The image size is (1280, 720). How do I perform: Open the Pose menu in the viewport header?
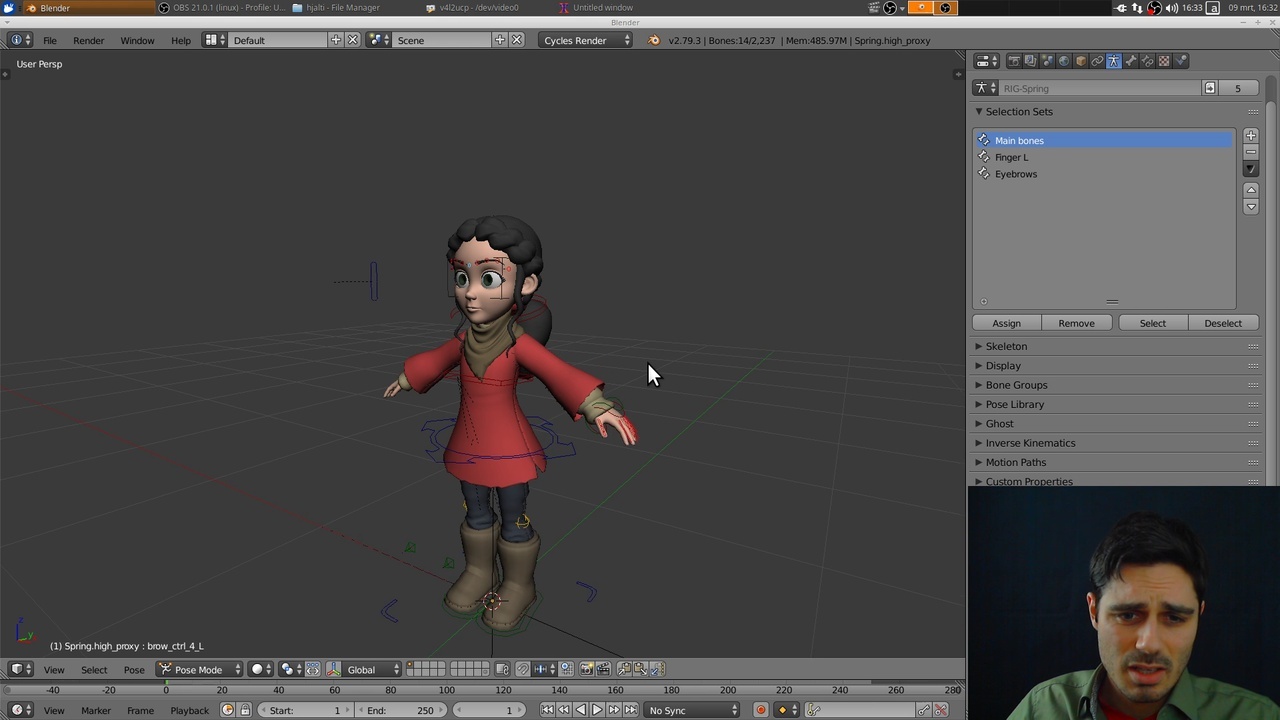tap(133, 669)
